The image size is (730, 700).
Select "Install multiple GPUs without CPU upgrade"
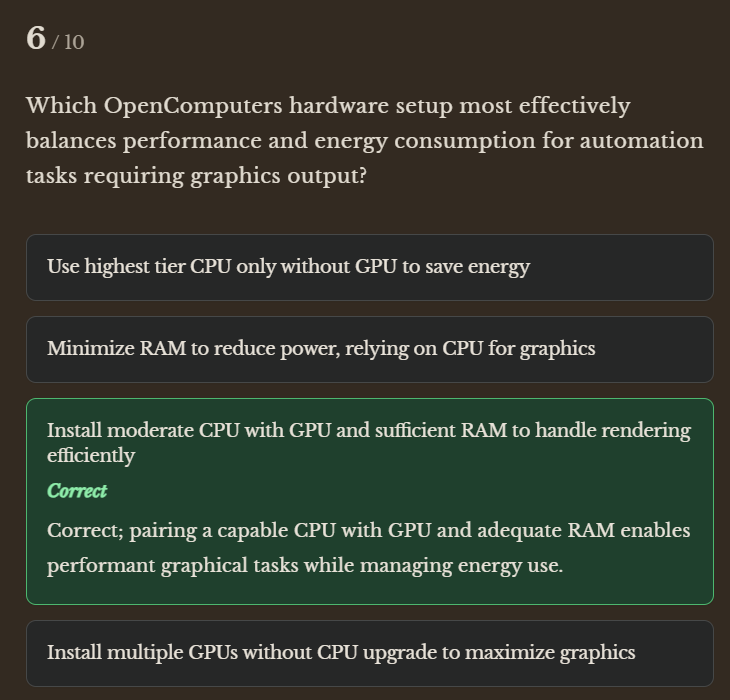(x=340, y=653)
